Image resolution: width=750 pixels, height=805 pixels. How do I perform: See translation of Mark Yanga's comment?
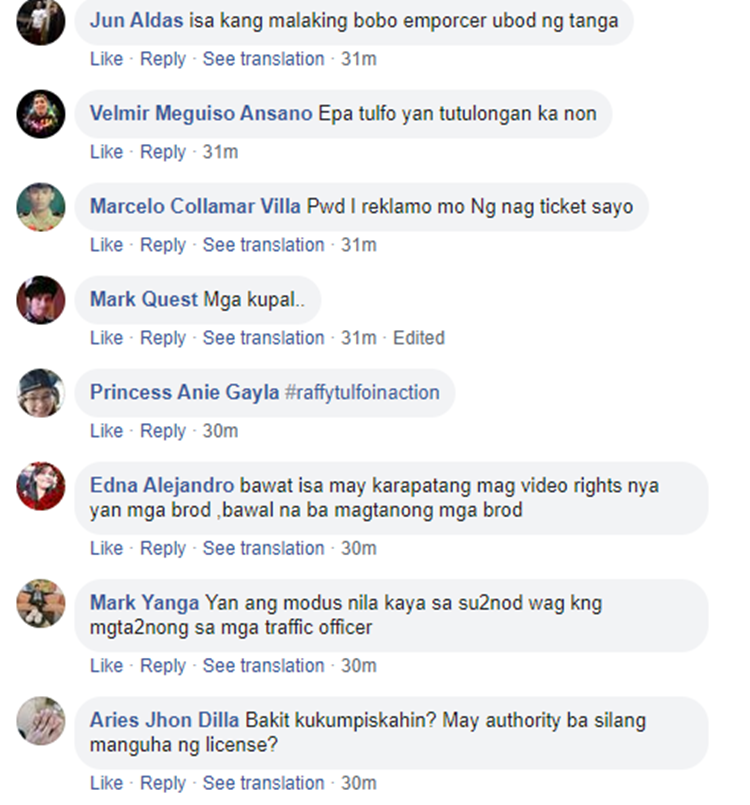click(263, 666)
